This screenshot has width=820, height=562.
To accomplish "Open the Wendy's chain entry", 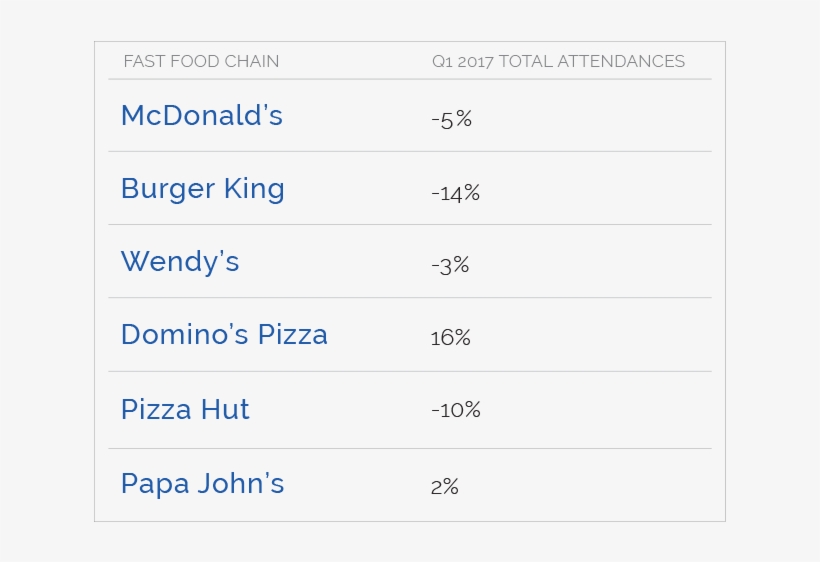I will pos(180,262).
